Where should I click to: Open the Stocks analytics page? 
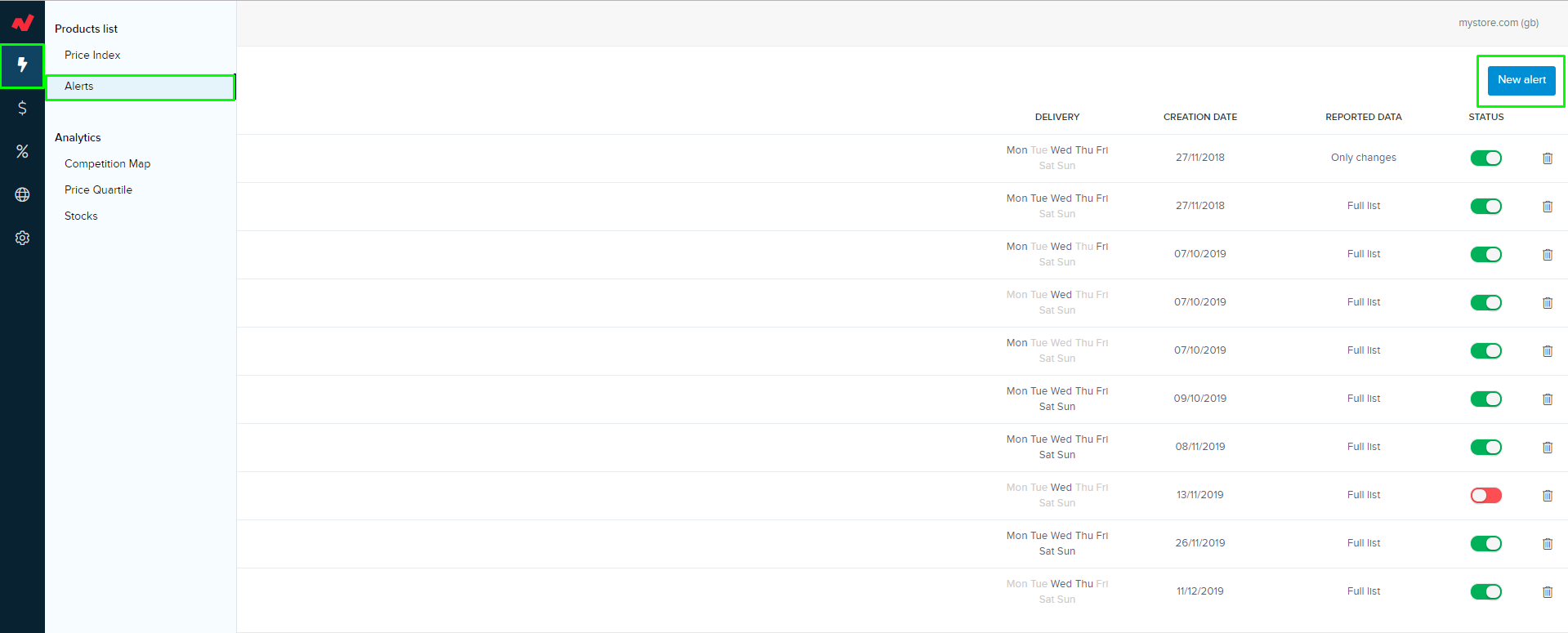pyautogui.click(x=81, y=216)
